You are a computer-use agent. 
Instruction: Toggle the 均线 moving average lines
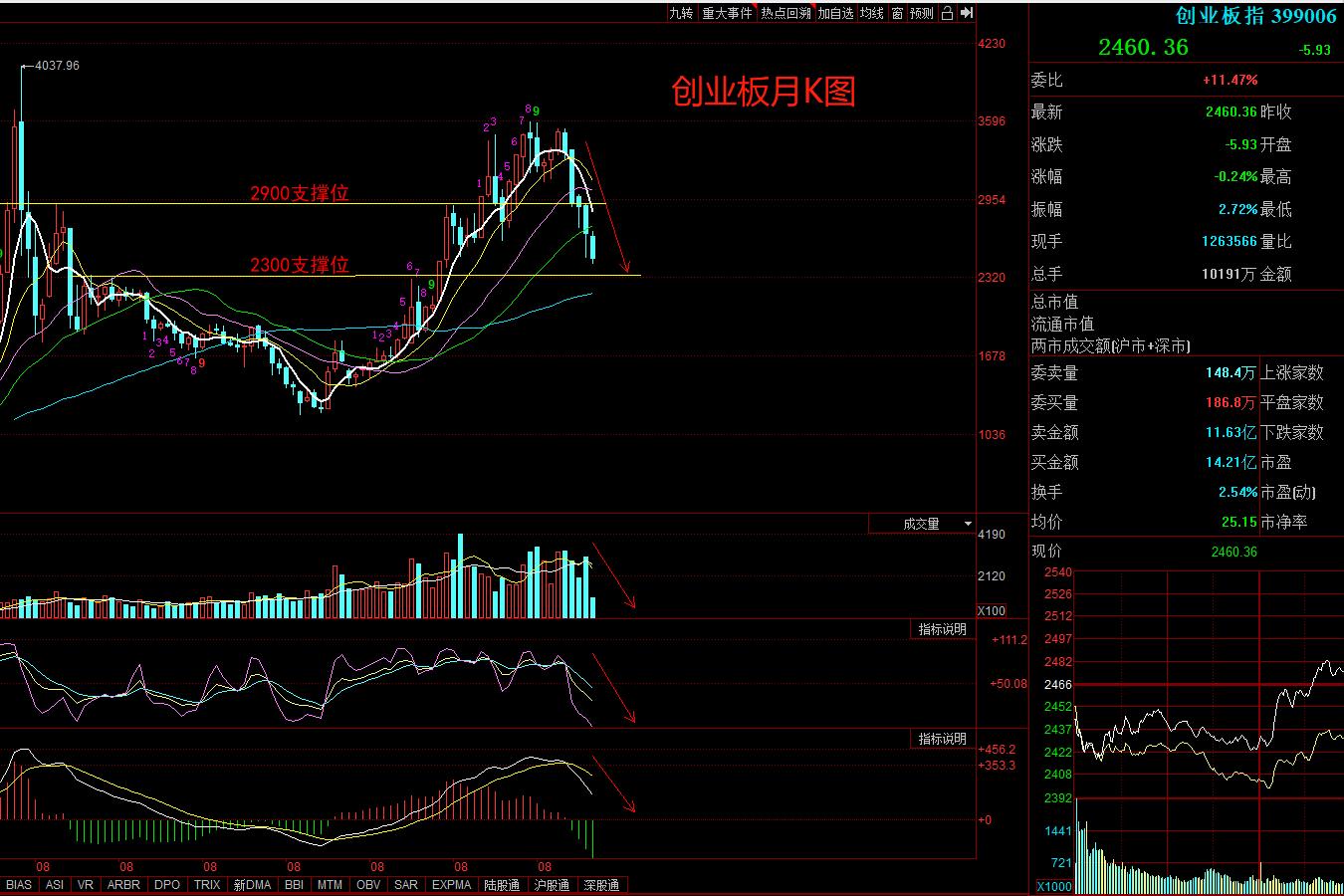click(x=872, y=13)
